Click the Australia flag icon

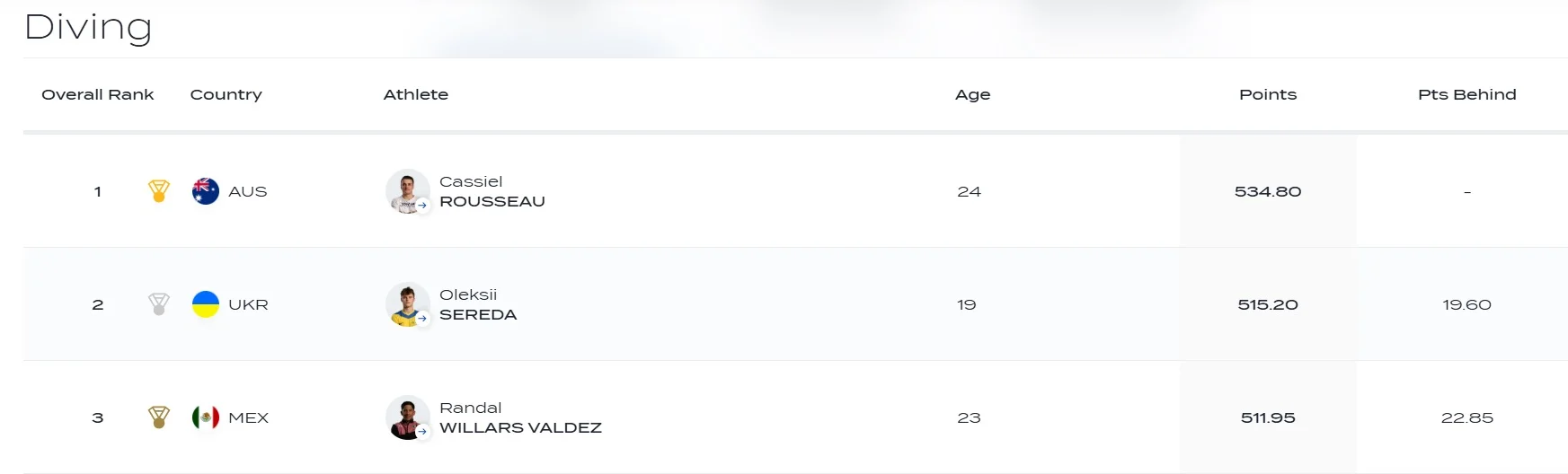tap(206, 191)
